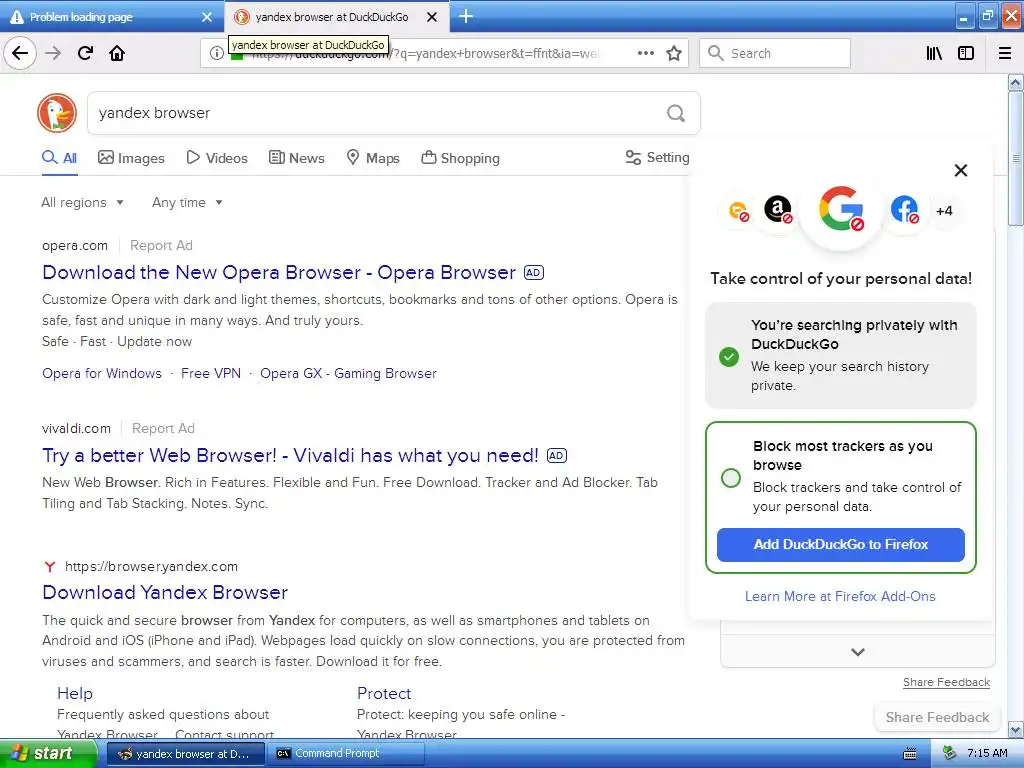Screen dimensions: 1024x768
Task: Switch to Command Prompt taskbar item
Action: tap(346, 754)
